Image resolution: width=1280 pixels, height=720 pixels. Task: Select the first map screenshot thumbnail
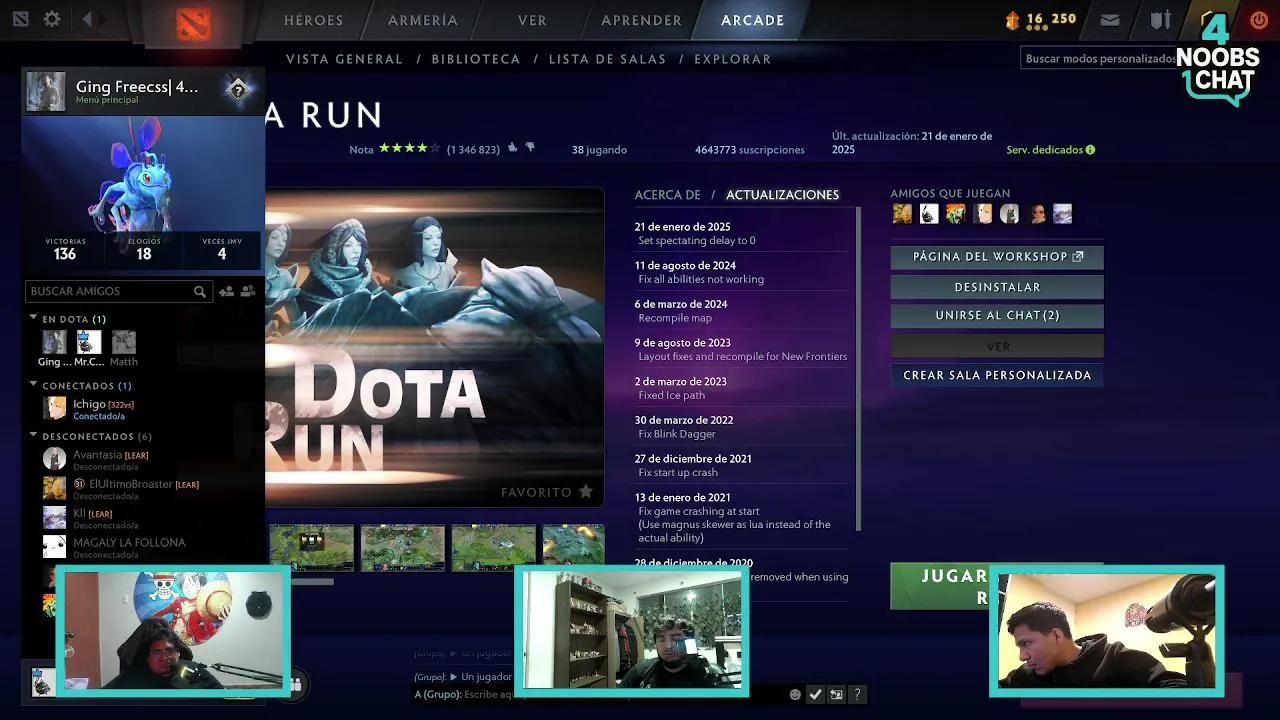tap(311, 547)
